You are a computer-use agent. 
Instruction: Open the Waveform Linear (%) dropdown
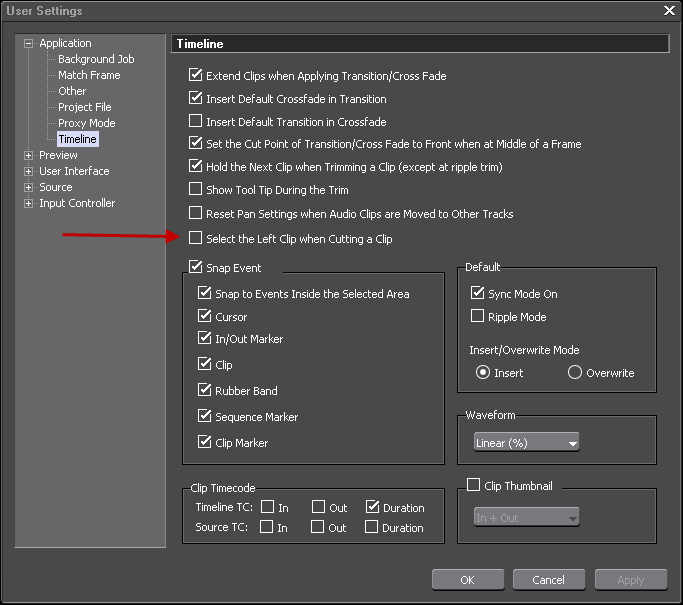[526, 443]
